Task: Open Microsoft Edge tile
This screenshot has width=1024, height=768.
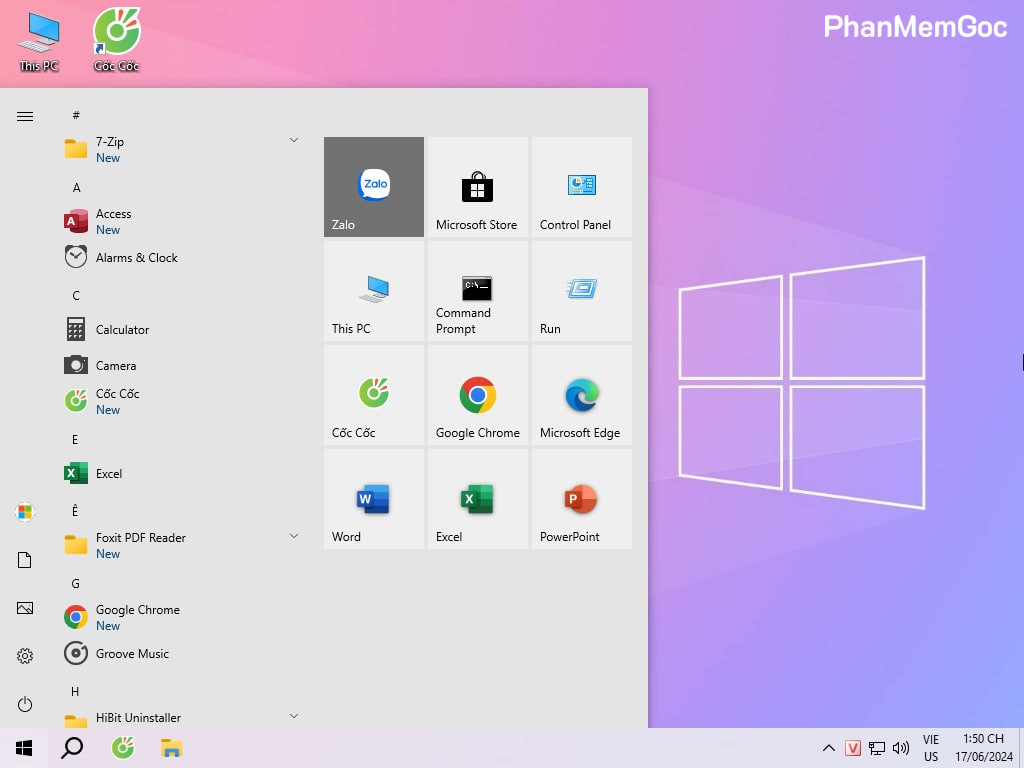Action: (581, 395)
